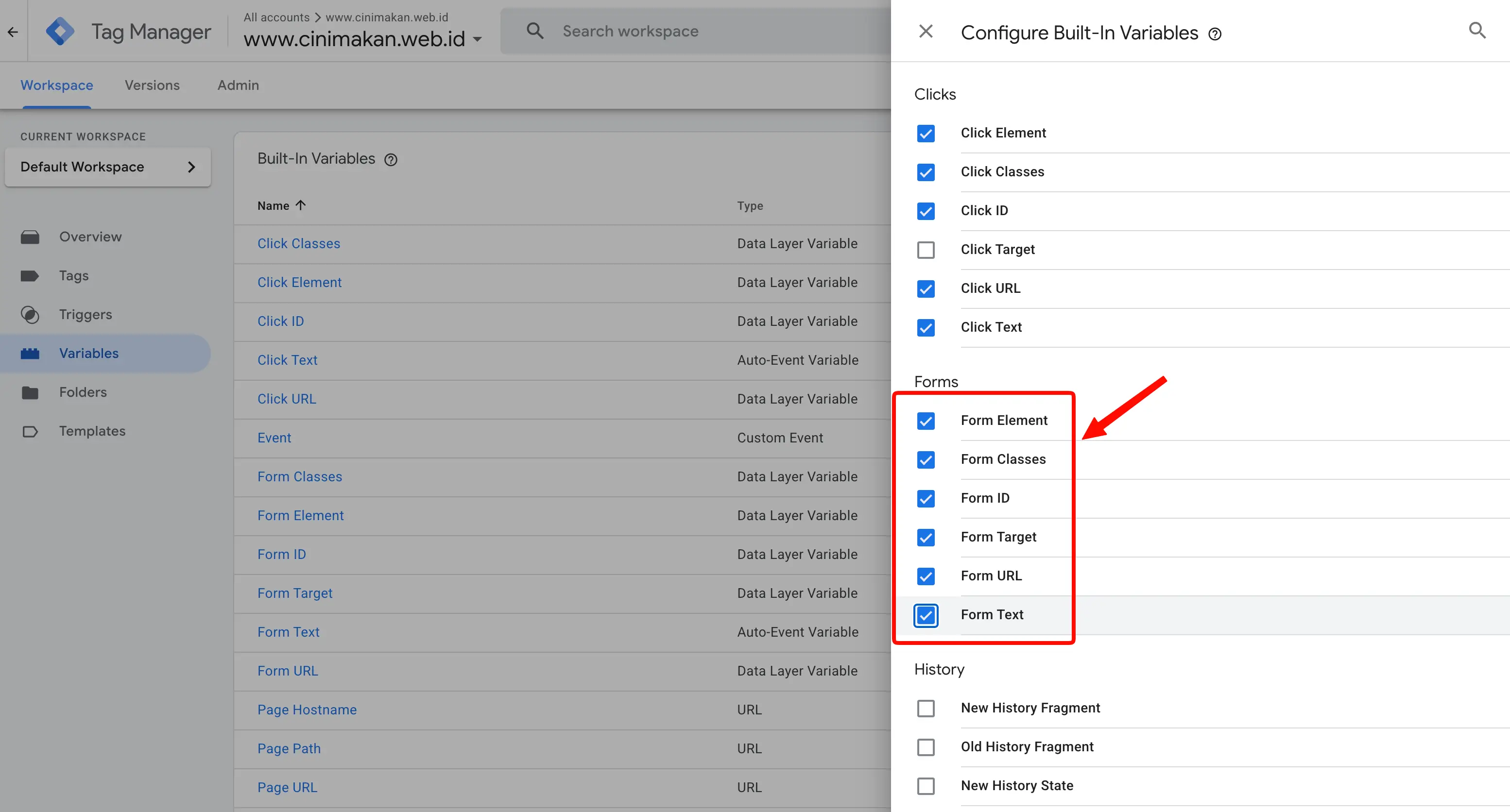The height and width of the screenshot is (812, 1510).
Task: Close the Configure Built-In Variables panel
Action: 926,31
